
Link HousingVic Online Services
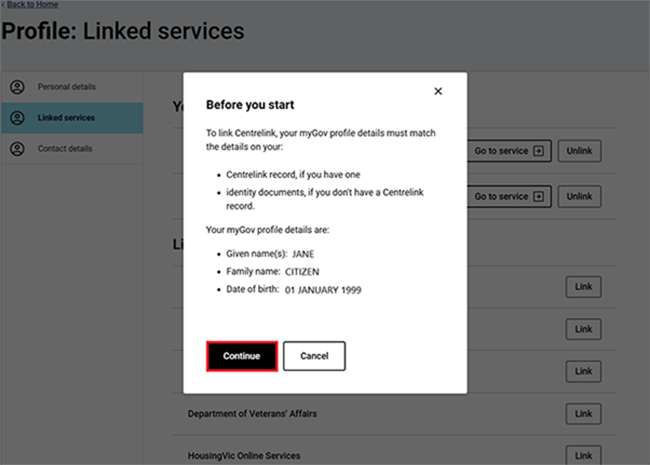point(584,455)
